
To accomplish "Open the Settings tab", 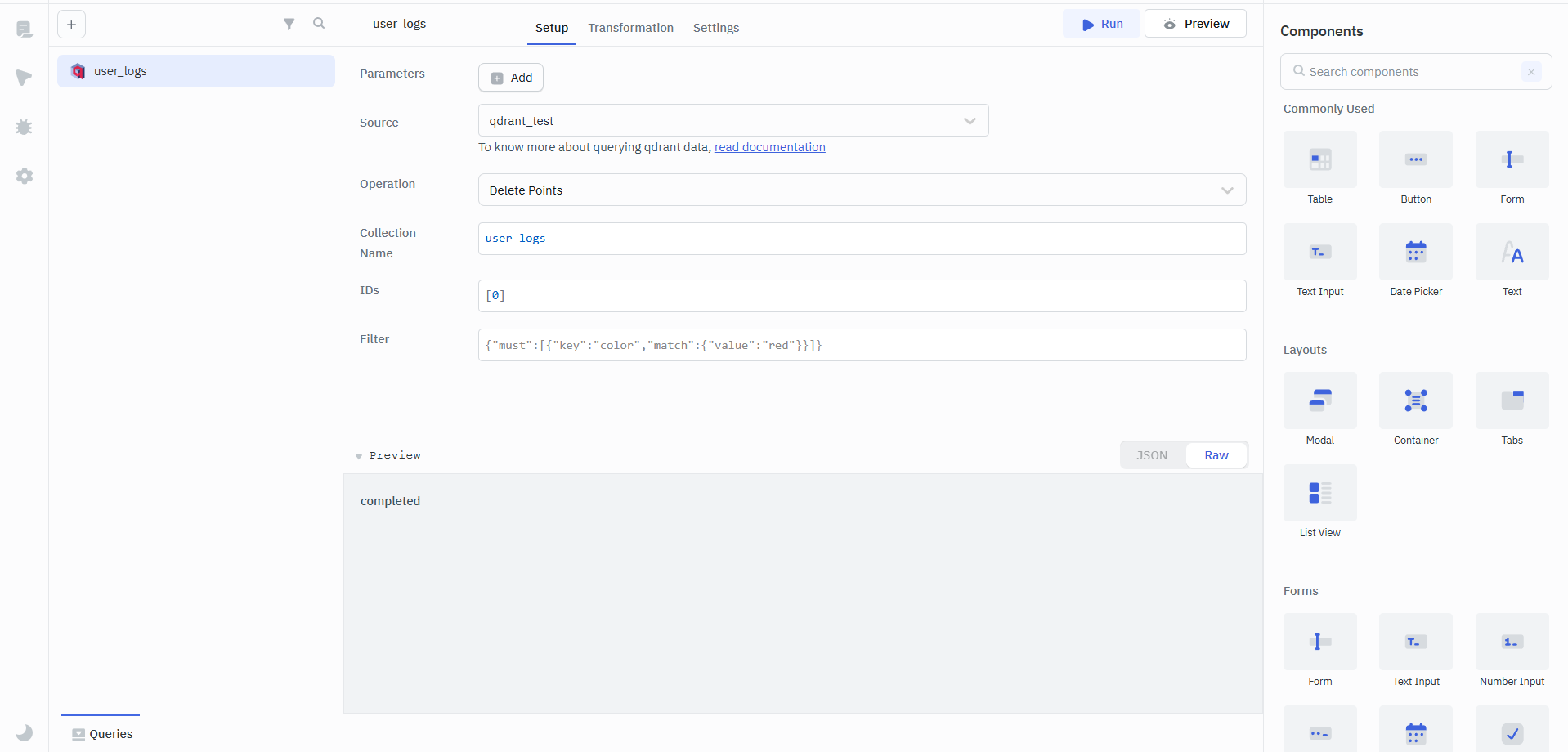I will 715,28.
